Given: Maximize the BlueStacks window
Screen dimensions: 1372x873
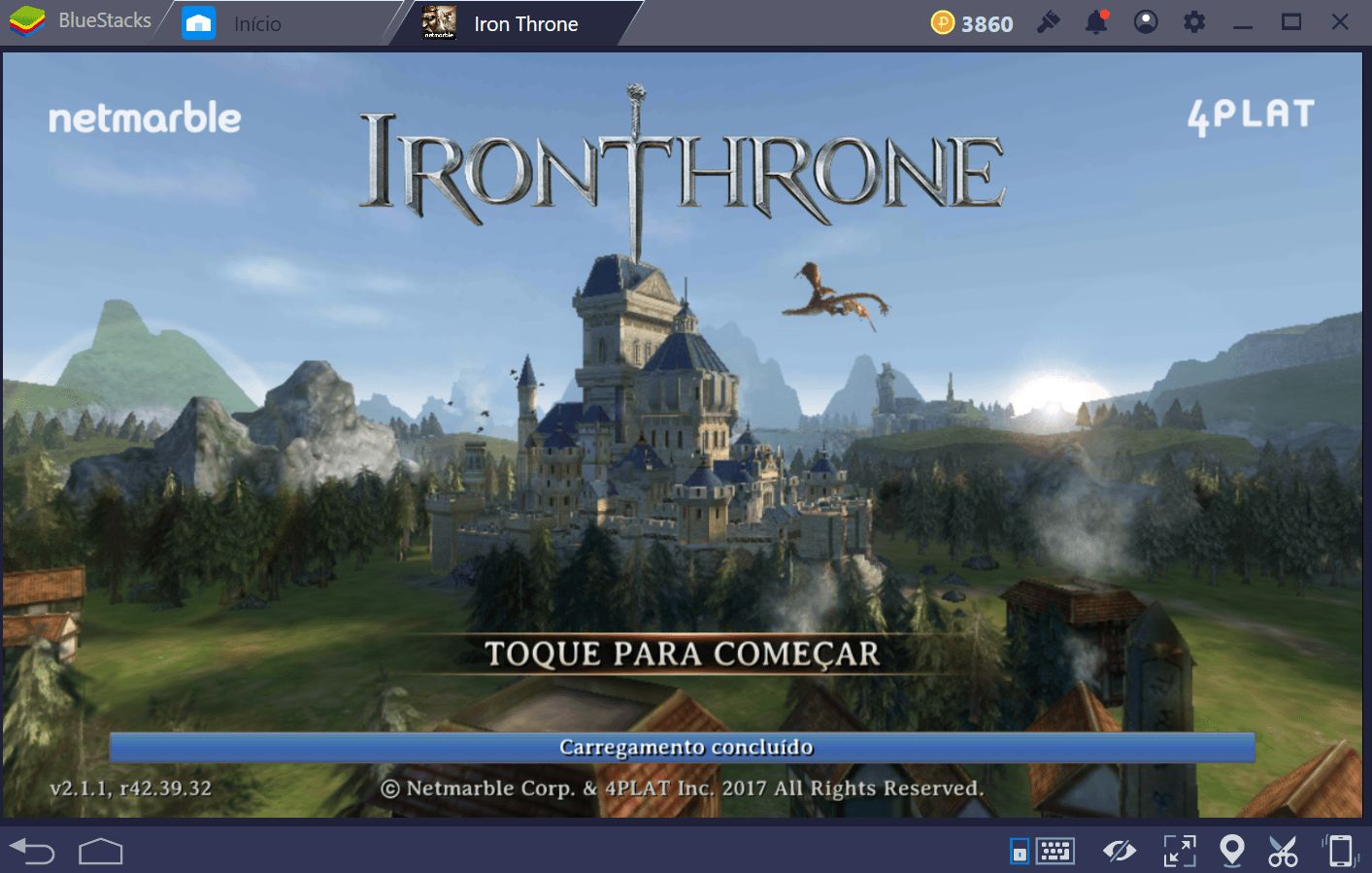Looking at the screenshot, I should pos(1291,22).
